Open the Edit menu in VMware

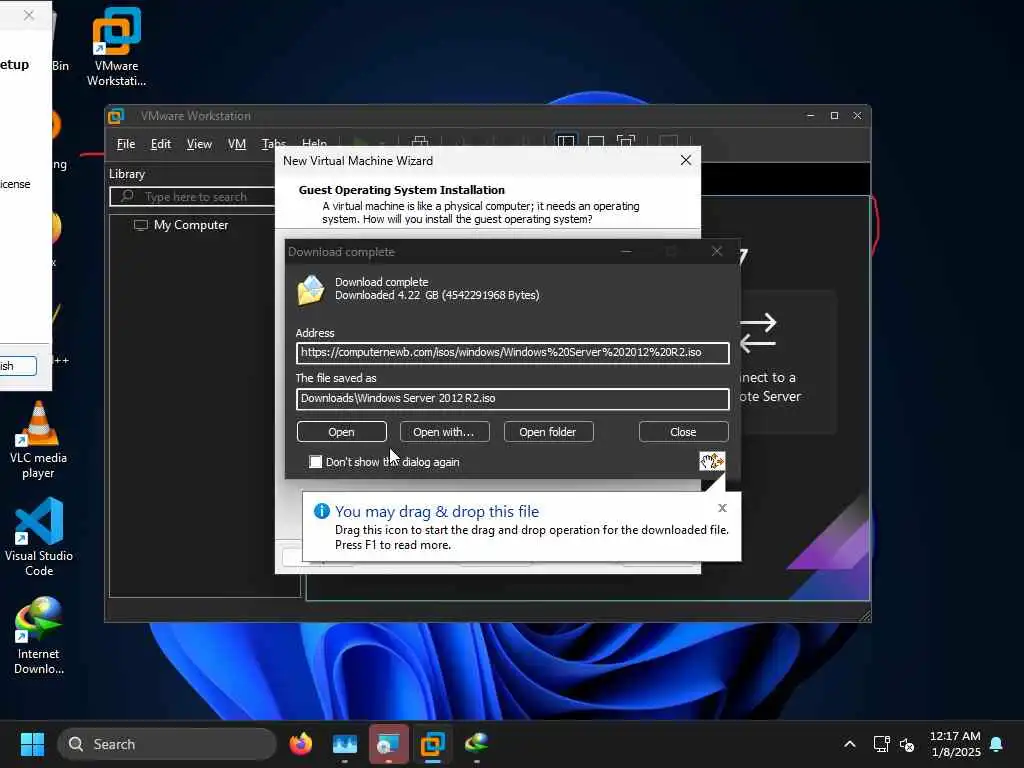[x=161, y=144]
